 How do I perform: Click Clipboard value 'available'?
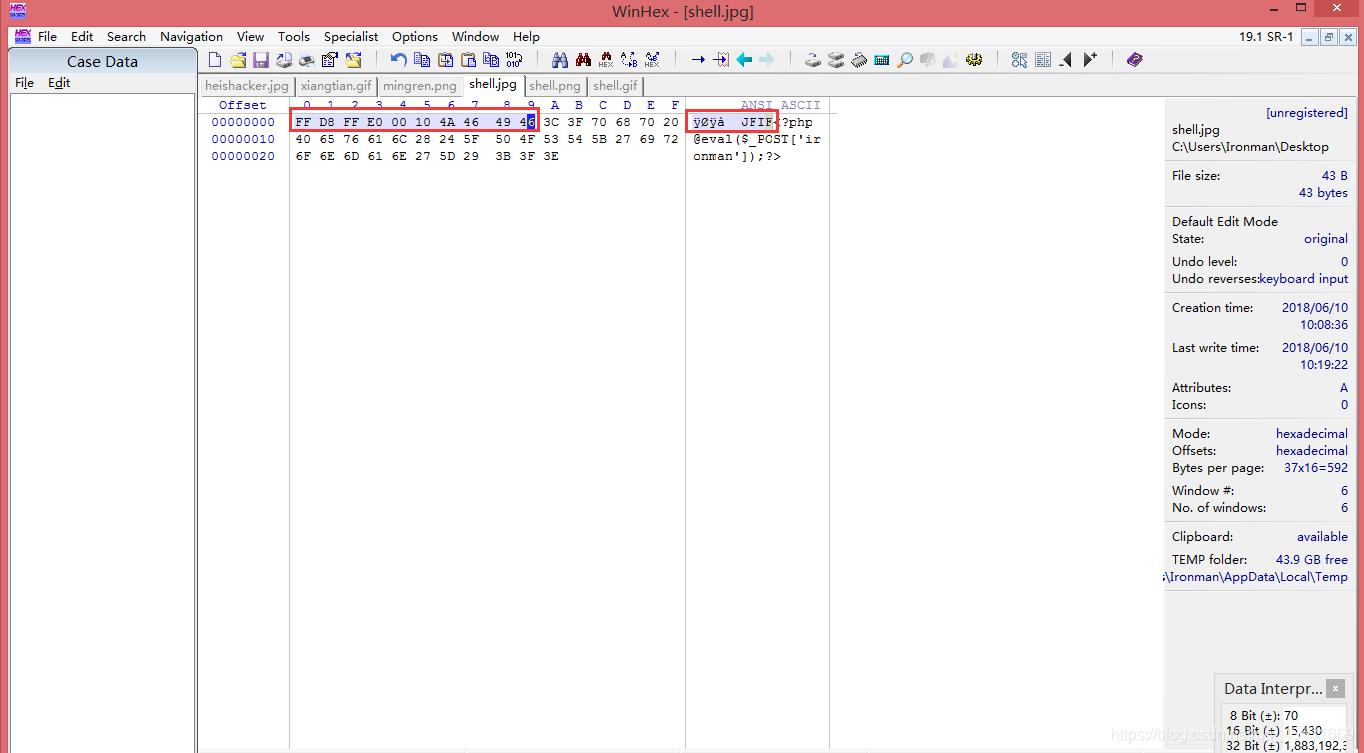click(1322, 537)
